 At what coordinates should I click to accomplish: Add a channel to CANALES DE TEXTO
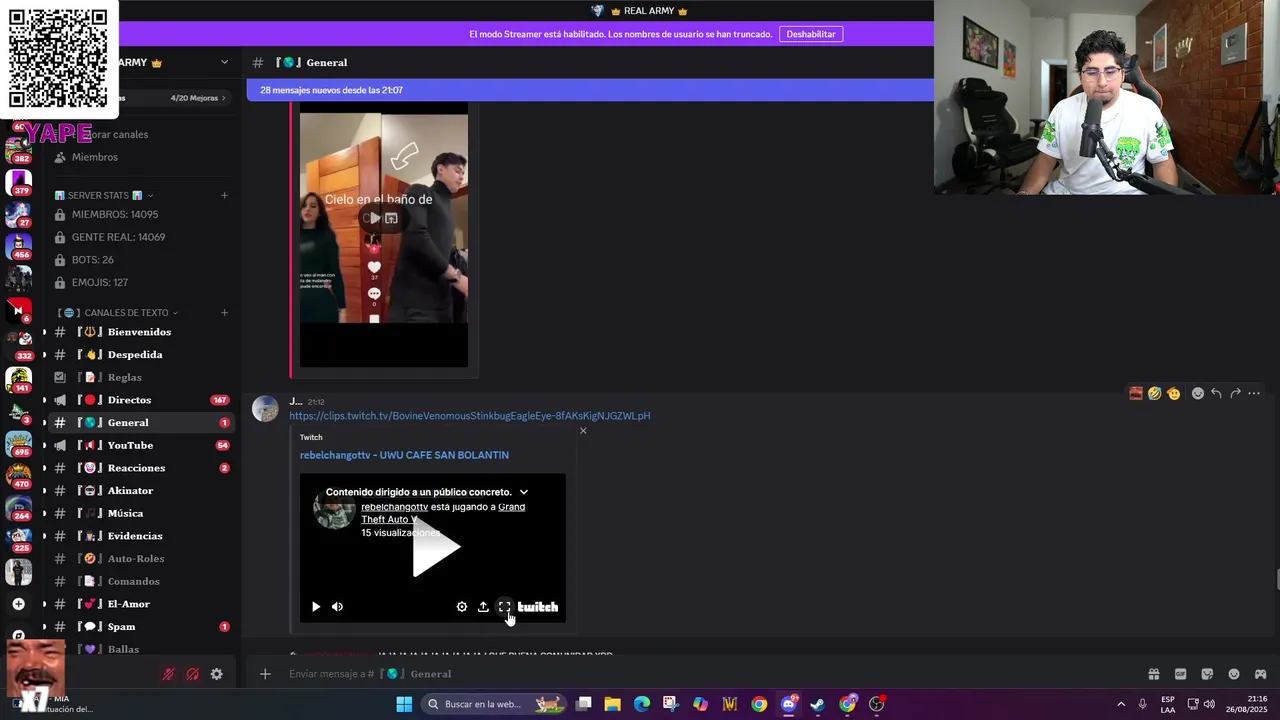point(224,313)
